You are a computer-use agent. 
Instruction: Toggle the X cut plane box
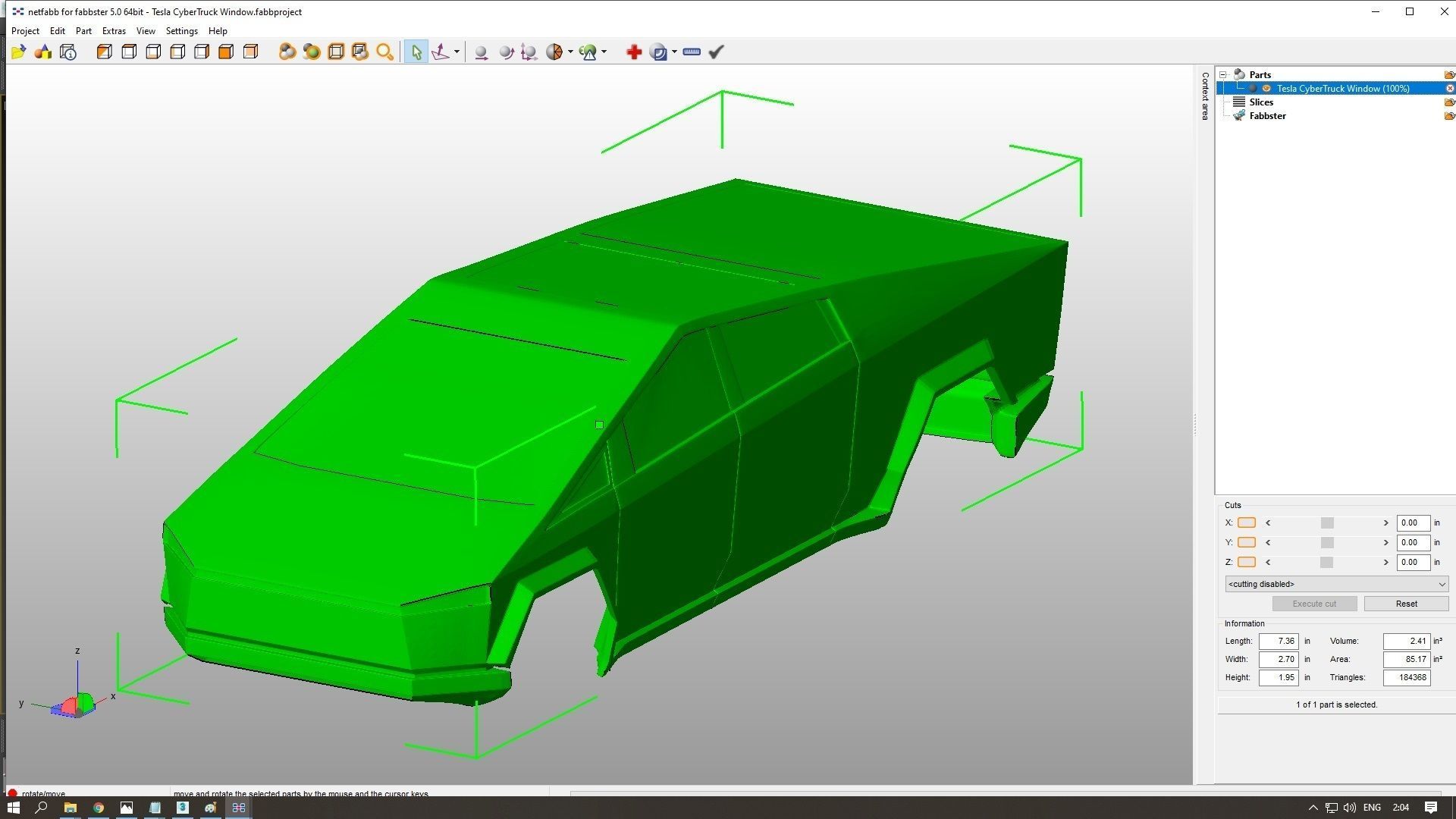1246,522
